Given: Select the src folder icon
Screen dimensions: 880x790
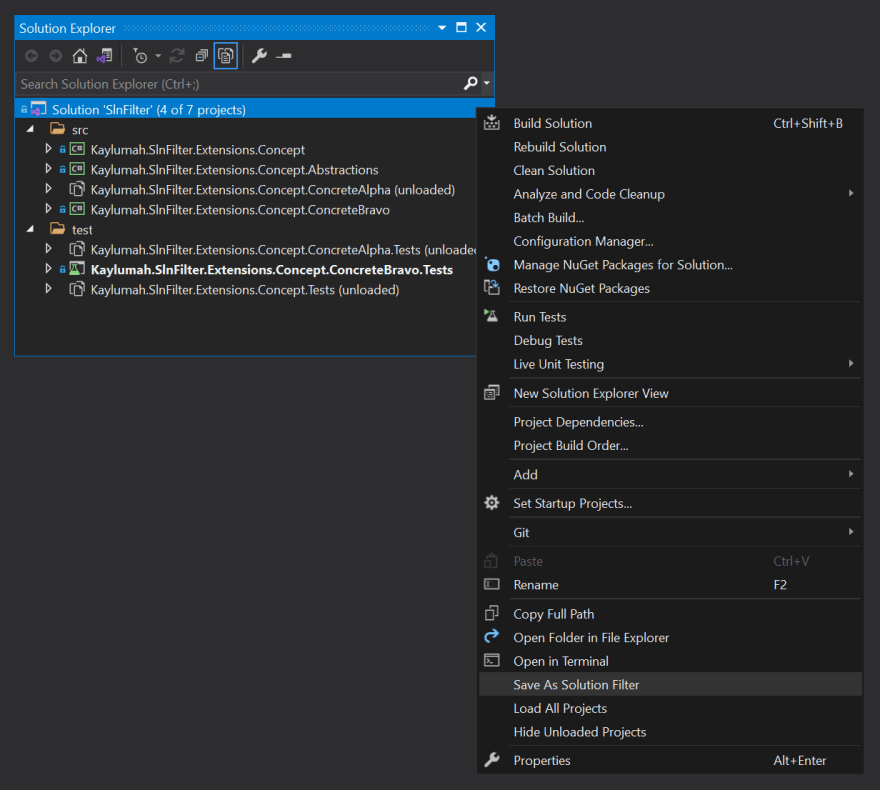Looking at the screenshot, I should pos(57,129).
